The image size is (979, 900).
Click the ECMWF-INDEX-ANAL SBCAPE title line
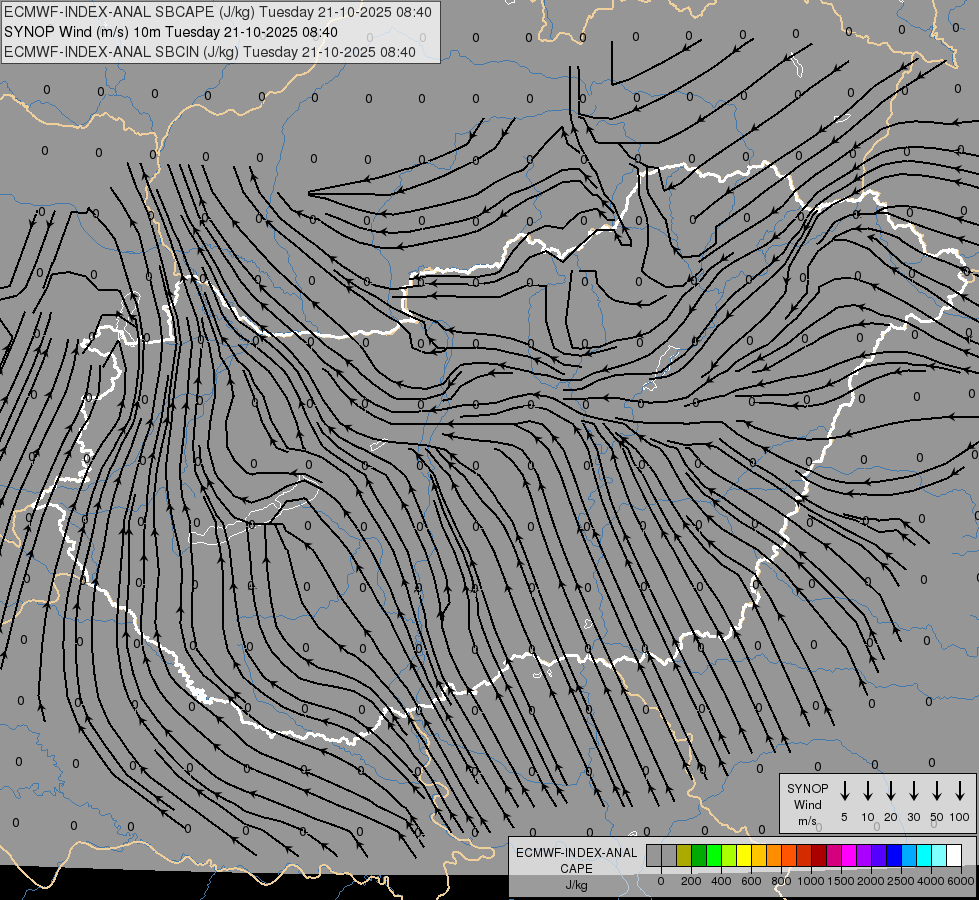(217, 12)
